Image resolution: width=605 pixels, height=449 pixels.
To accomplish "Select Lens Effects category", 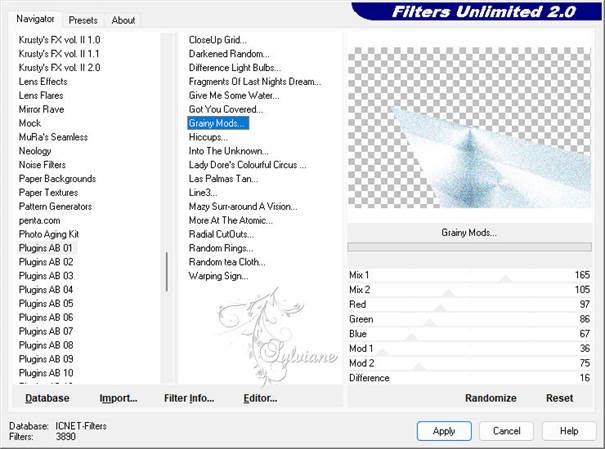I will click(x=43, y=81).
